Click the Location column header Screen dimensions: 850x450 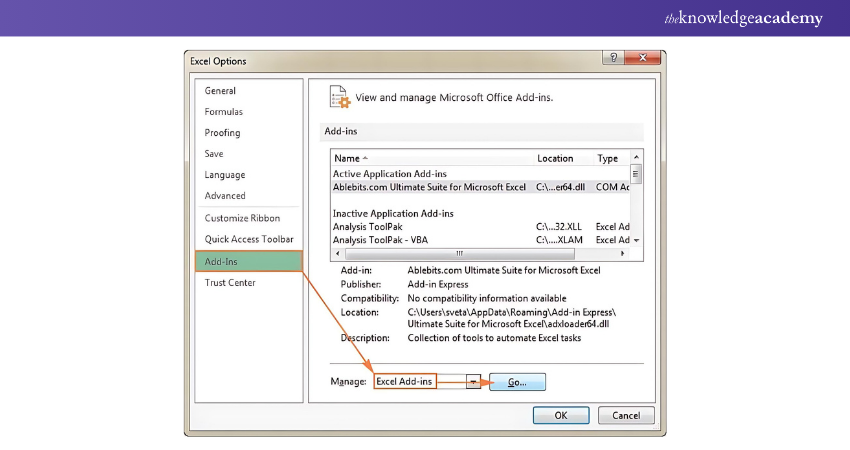click(555, 158)
